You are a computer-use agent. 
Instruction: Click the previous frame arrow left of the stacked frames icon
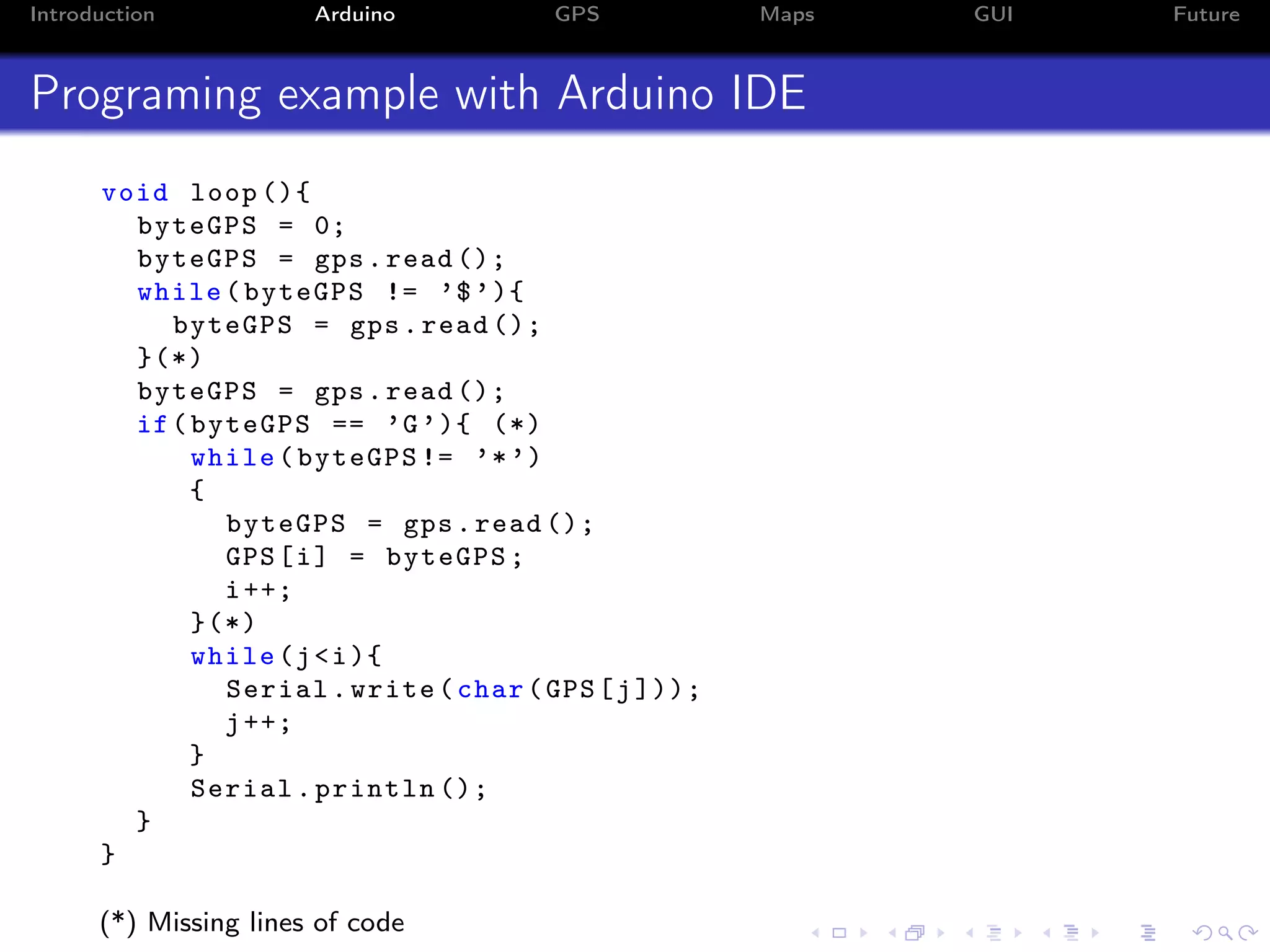892,933
